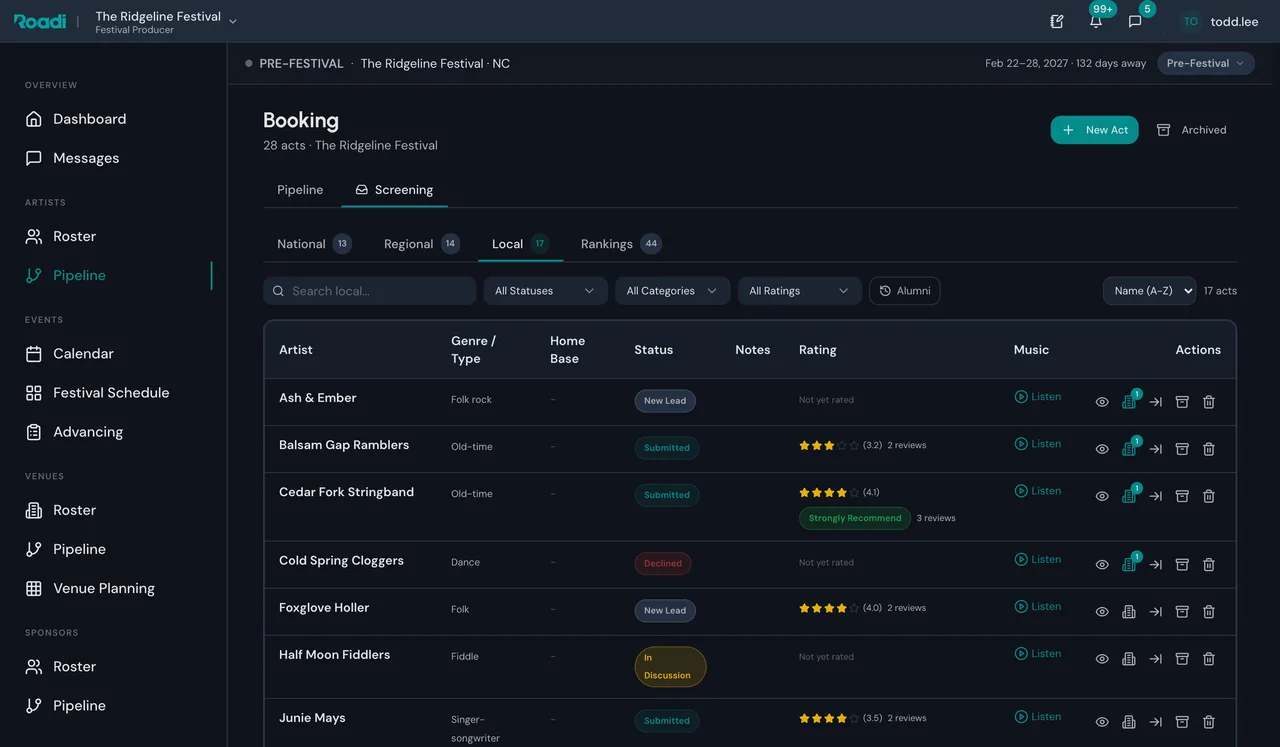Image resolution: width=1280 pixels, height=747 pixels.
Task: Click Foxglove Holler star rating
Action: (829, 608)
